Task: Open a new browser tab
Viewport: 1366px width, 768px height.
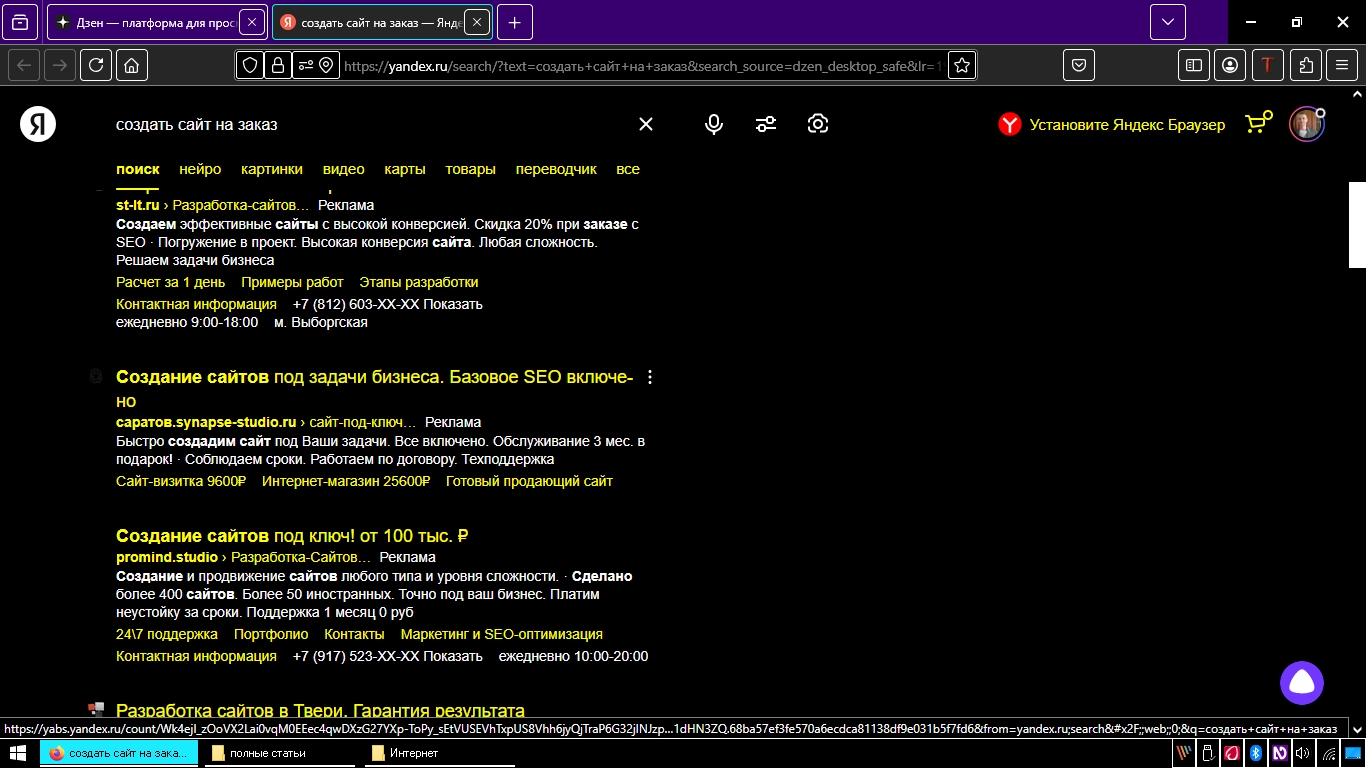Action: [515, 22]
